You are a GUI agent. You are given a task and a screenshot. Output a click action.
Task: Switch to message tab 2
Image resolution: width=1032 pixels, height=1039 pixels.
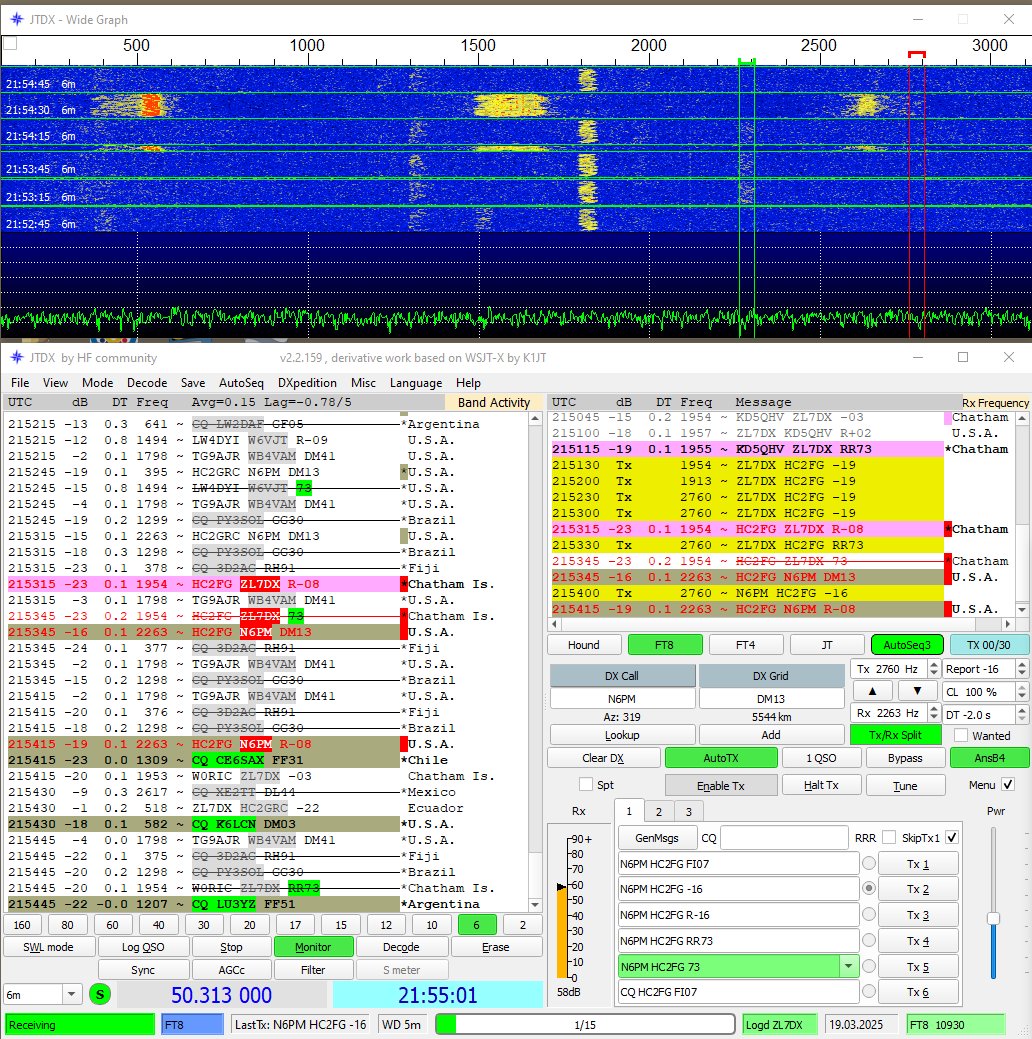[x=658, y=811]
